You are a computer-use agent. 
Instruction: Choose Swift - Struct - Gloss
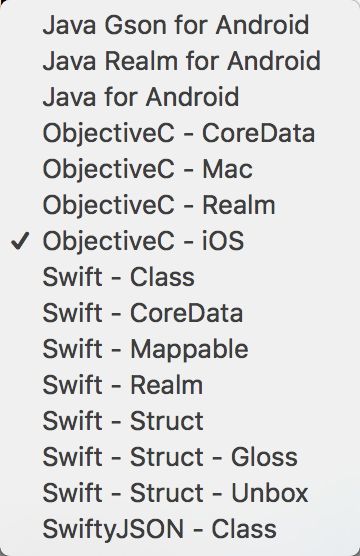click(x=180, y=457)
